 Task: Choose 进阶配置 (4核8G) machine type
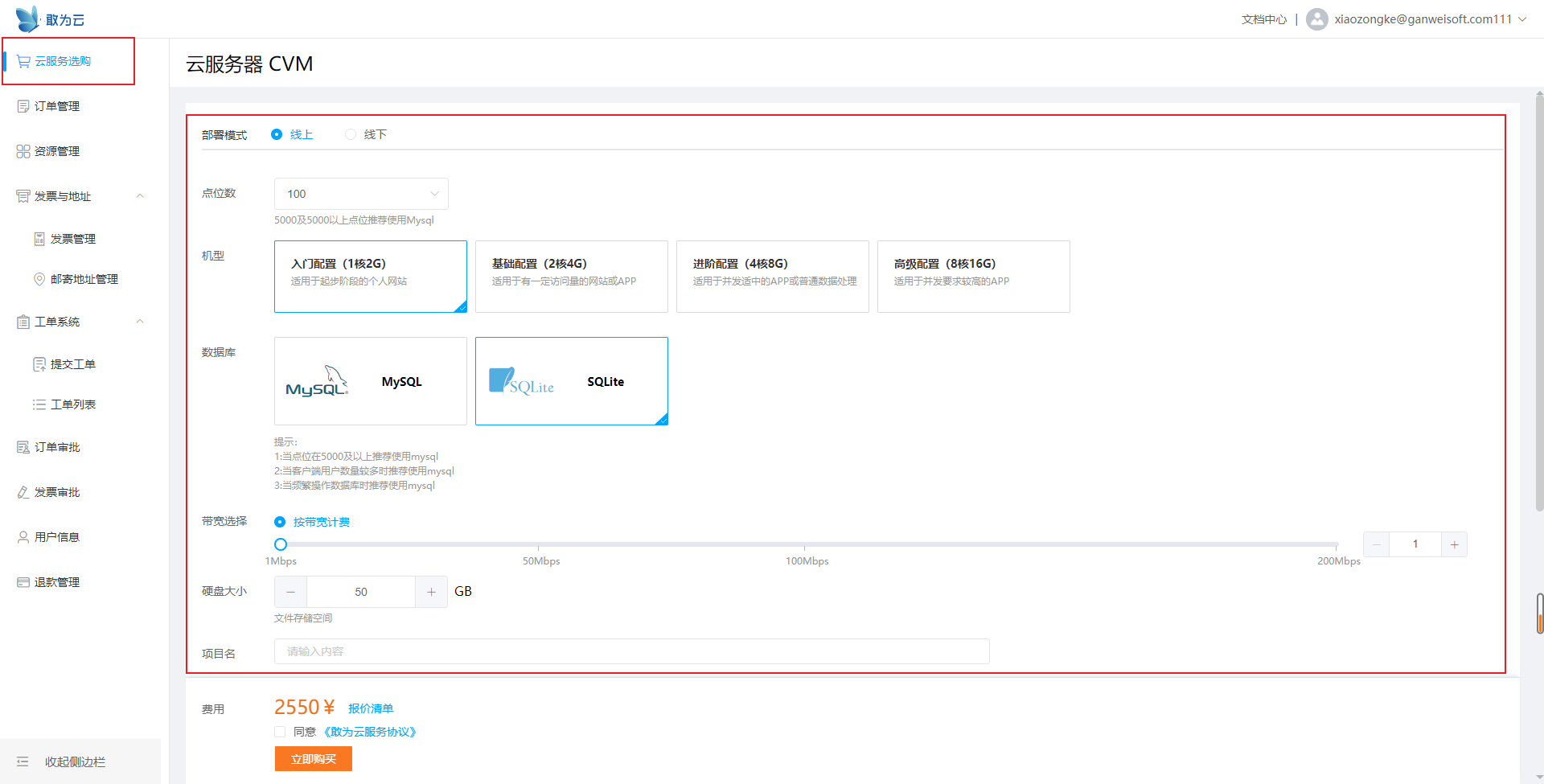click(x=773, y=277)
